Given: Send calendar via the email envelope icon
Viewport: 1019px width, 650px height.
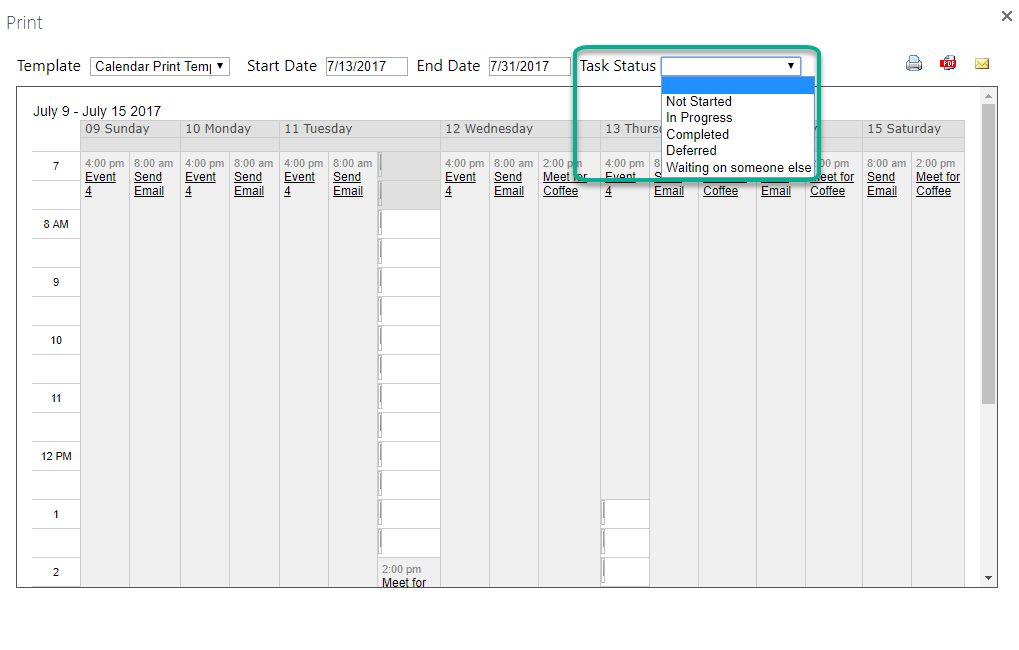Looking at the screenshot, I should [982, 64].
